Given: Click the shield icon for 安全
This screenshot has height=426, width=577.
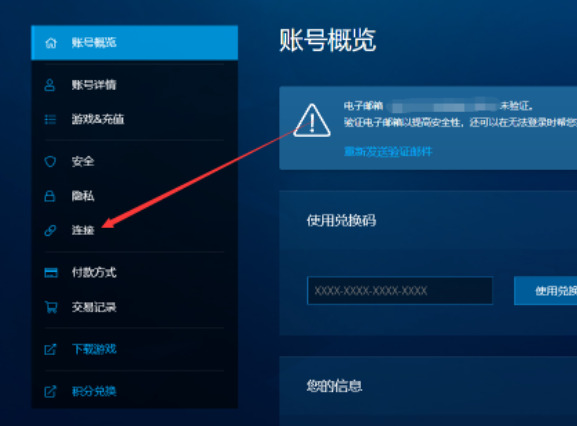Looking at the screenshot, I should [50, 161].
